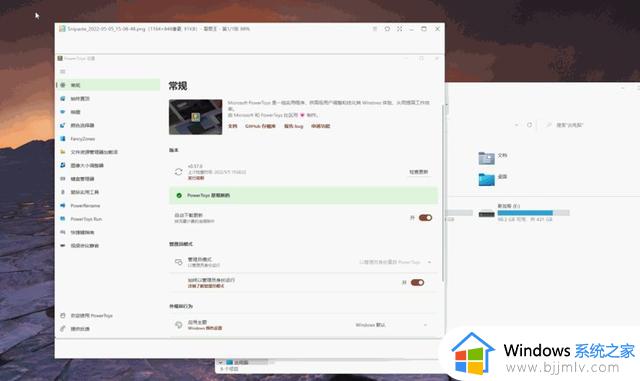Open the 快捷键指南 module in sidebar
Screen dimensions: 640x381
pyautogui.click(x=108, y=232)
